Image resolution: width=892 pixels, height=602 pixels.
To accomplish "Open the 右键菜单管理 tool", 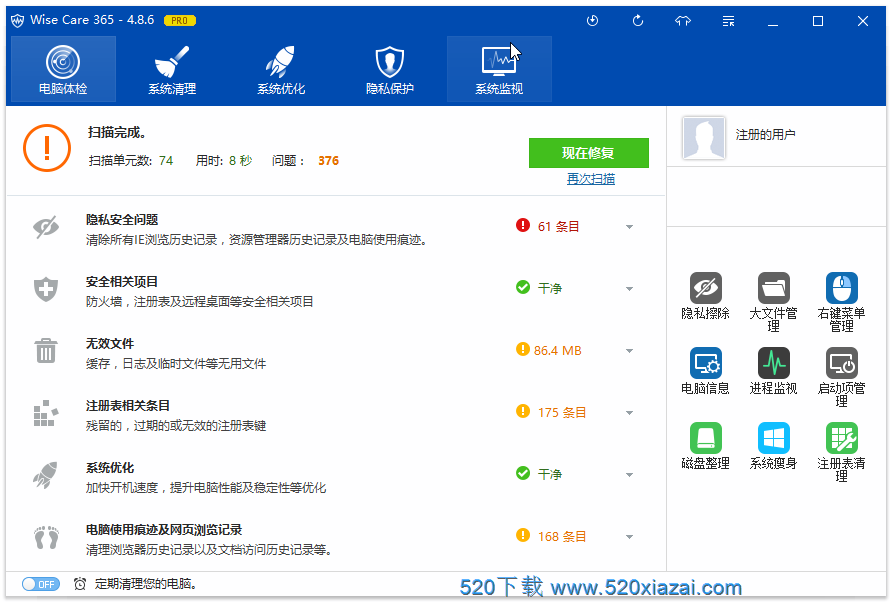I will tap(841, 302).
